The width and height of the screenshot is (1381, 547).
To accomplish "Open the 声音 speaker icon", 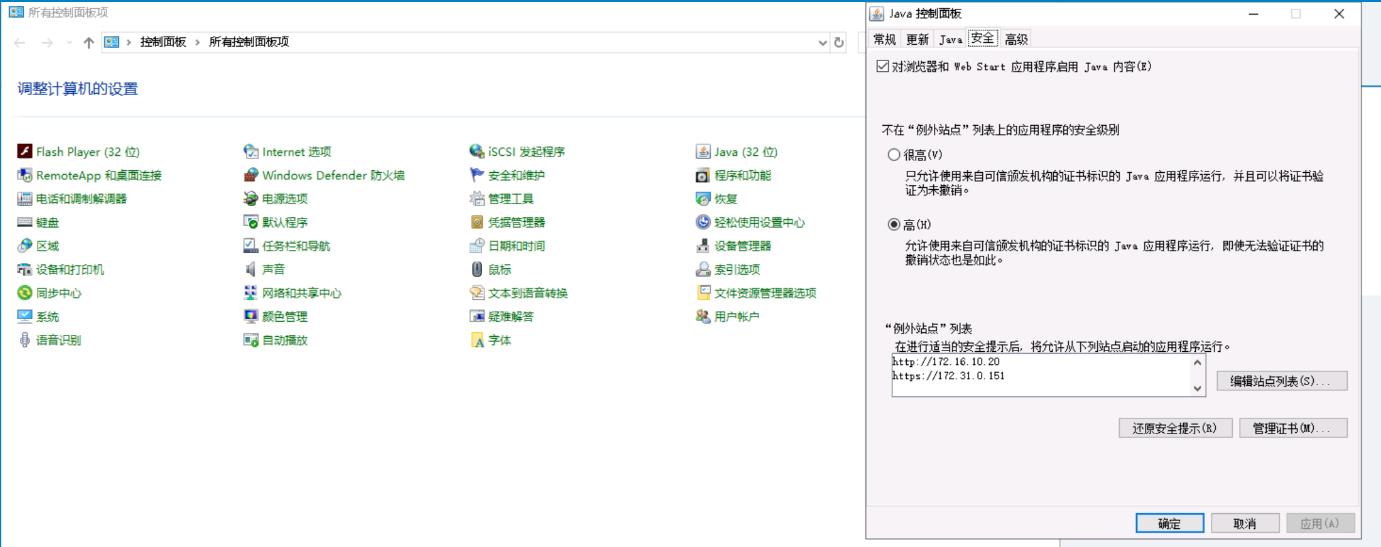I will [x=251, y=269].
